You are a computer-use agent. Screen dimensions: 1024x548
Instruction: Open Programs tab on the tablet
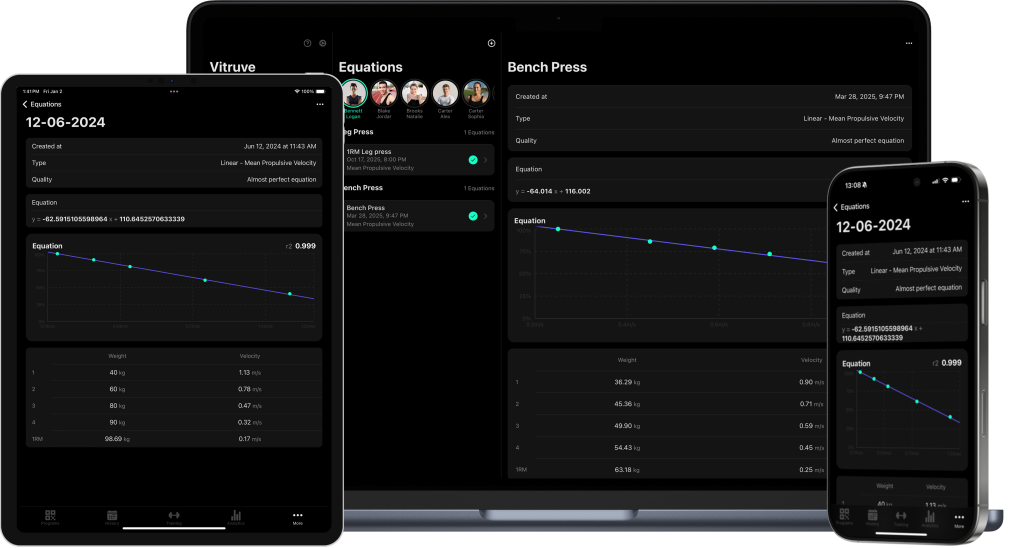(50, 517)
